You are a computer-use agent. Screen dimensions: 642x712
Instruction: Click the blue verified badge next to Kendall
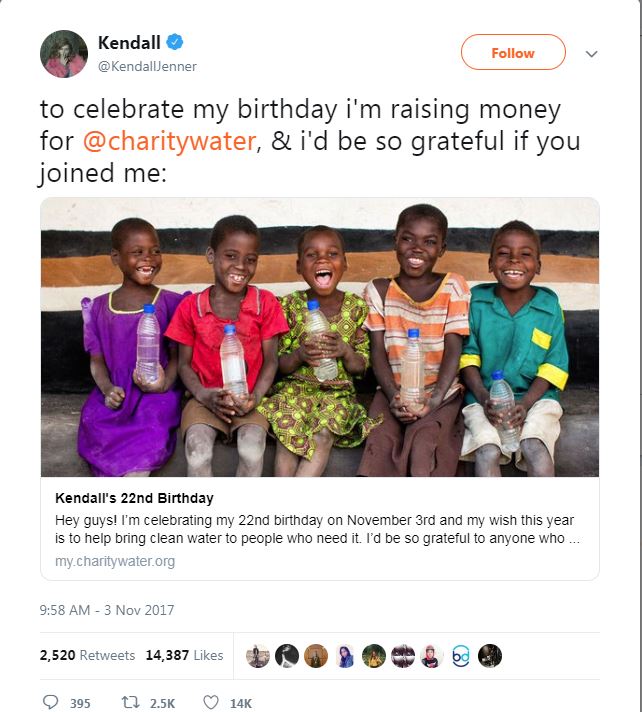[174, 42]
